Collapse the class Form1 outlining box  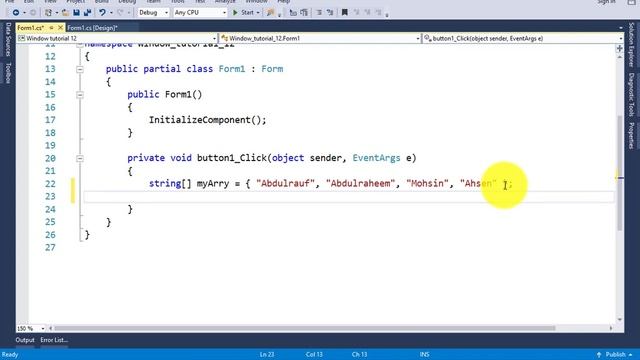click(x=80, y=69)
